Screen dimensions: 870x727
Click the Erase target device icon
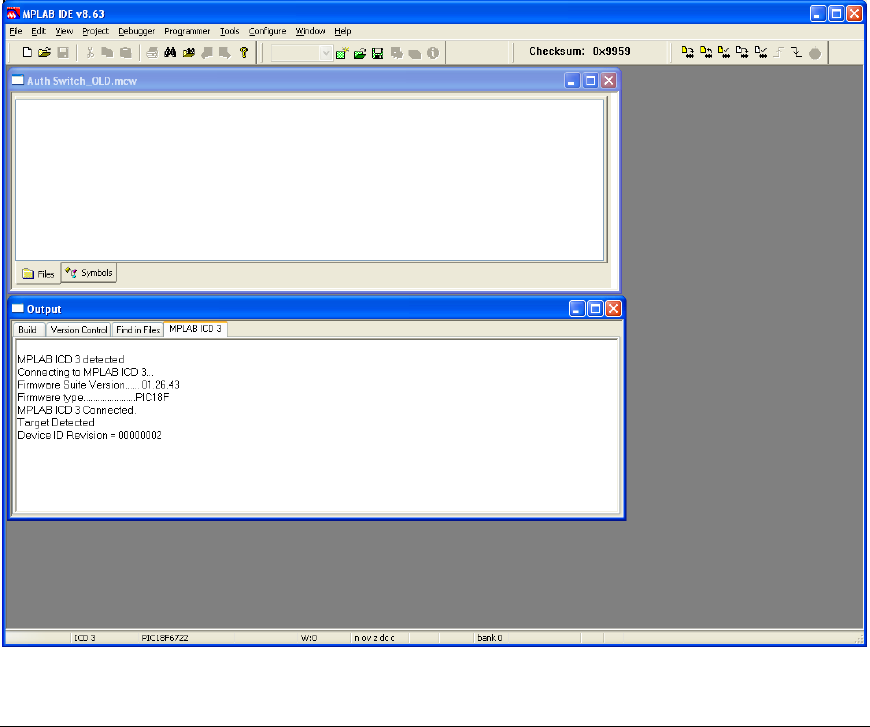click(x=742, y=52)
